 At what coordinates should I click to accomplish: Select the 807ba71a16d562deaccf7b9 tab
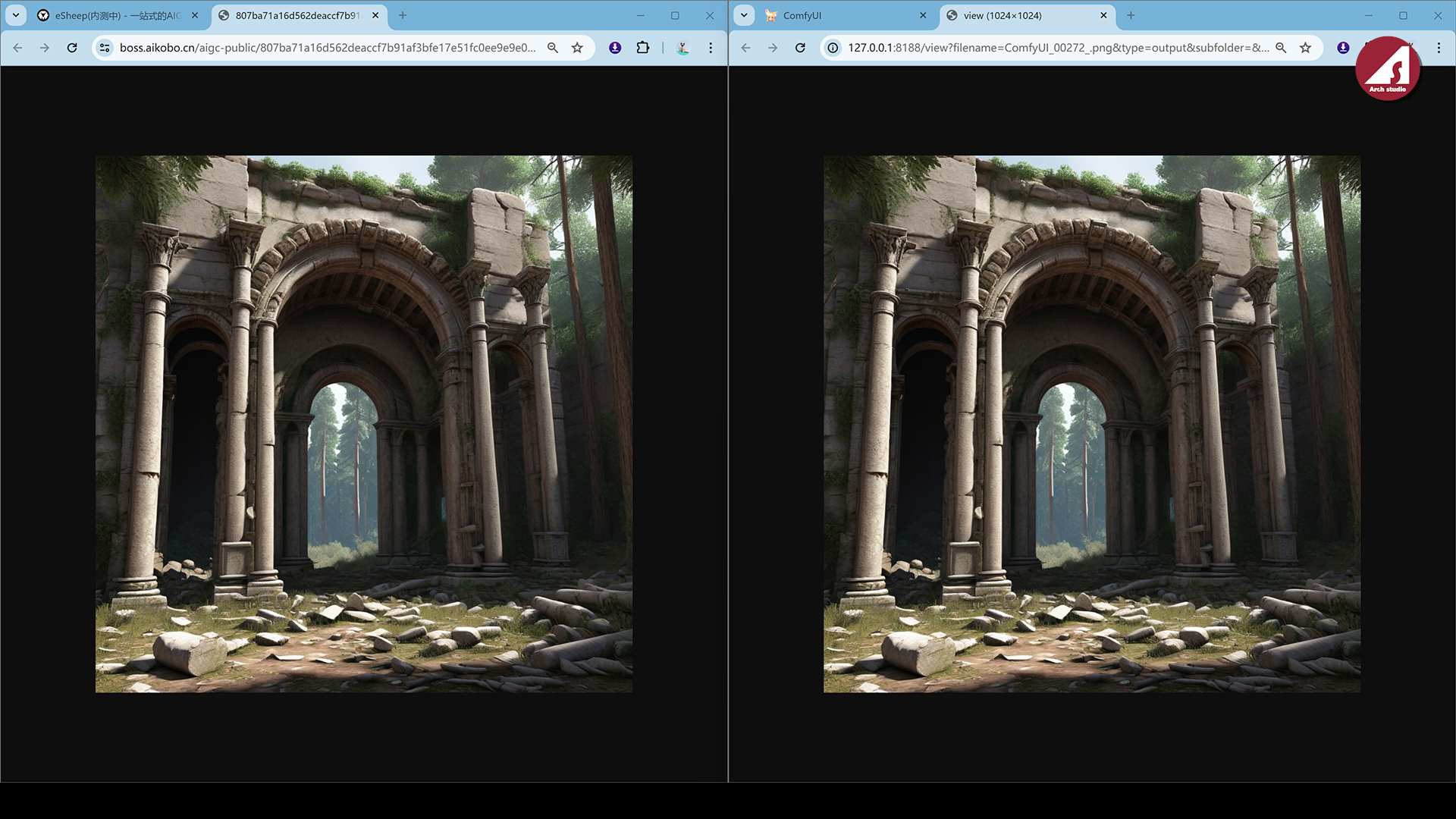pyautogui.click(x=299, y=15)
